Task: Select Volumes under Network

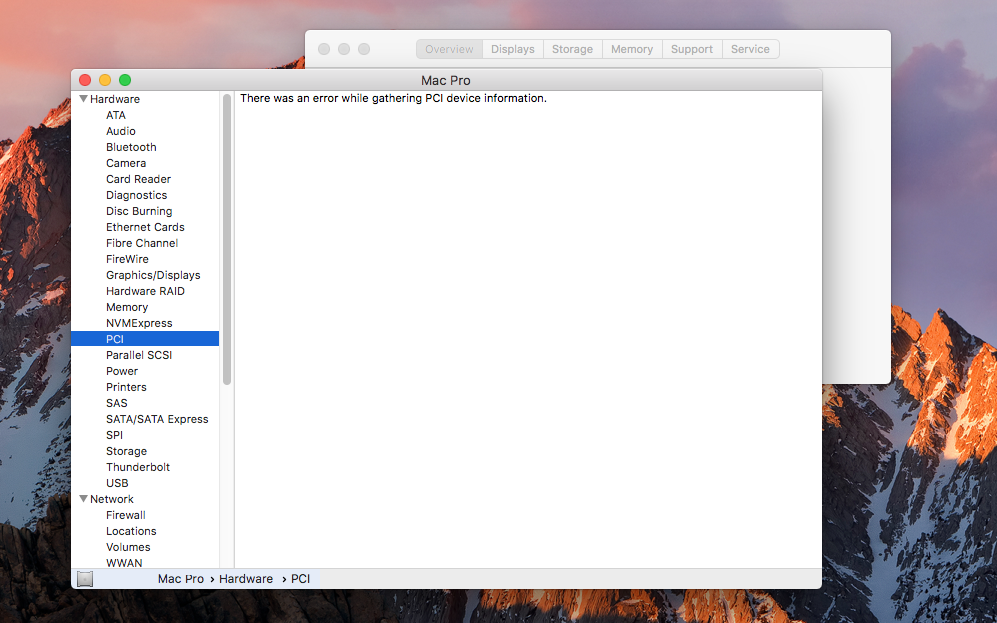Action: 128,547
